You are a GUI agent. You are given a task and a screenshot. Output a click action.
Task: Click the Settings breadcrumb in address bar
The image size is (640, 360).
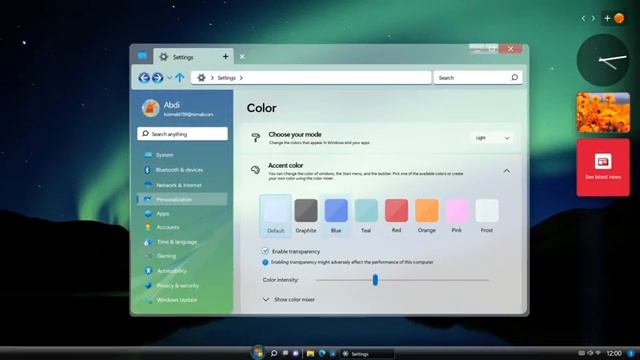pyautogui.click(x=226, y=78)
